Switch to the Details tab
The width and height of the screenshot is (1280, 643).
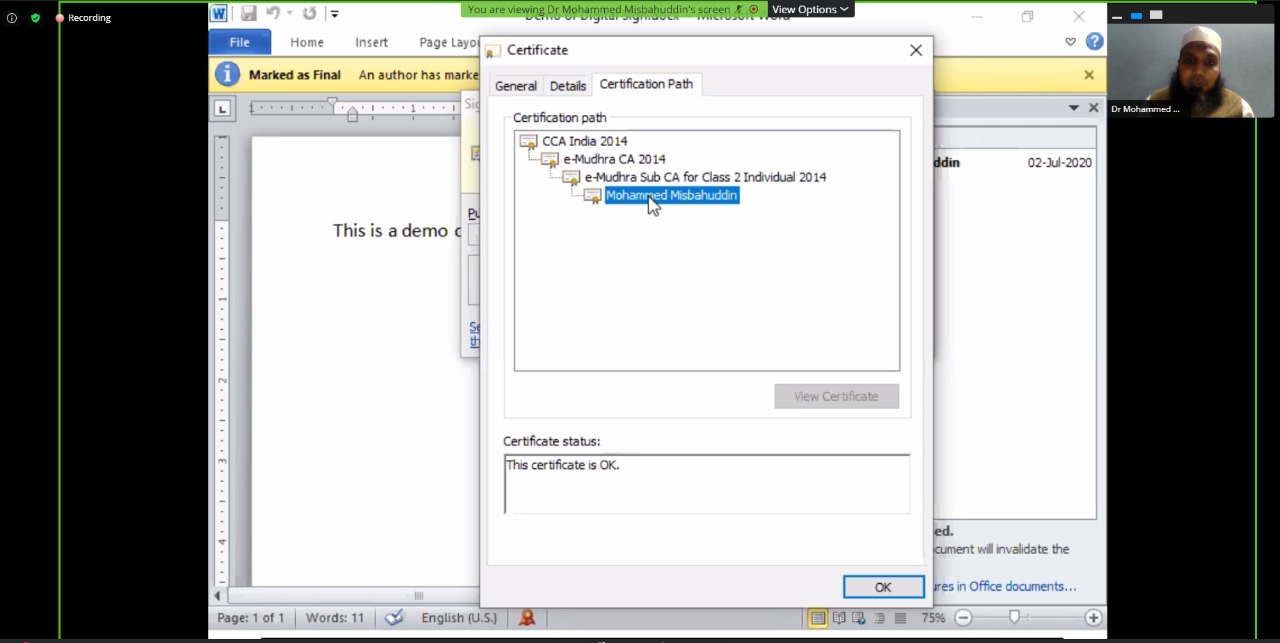pos(567,86)
